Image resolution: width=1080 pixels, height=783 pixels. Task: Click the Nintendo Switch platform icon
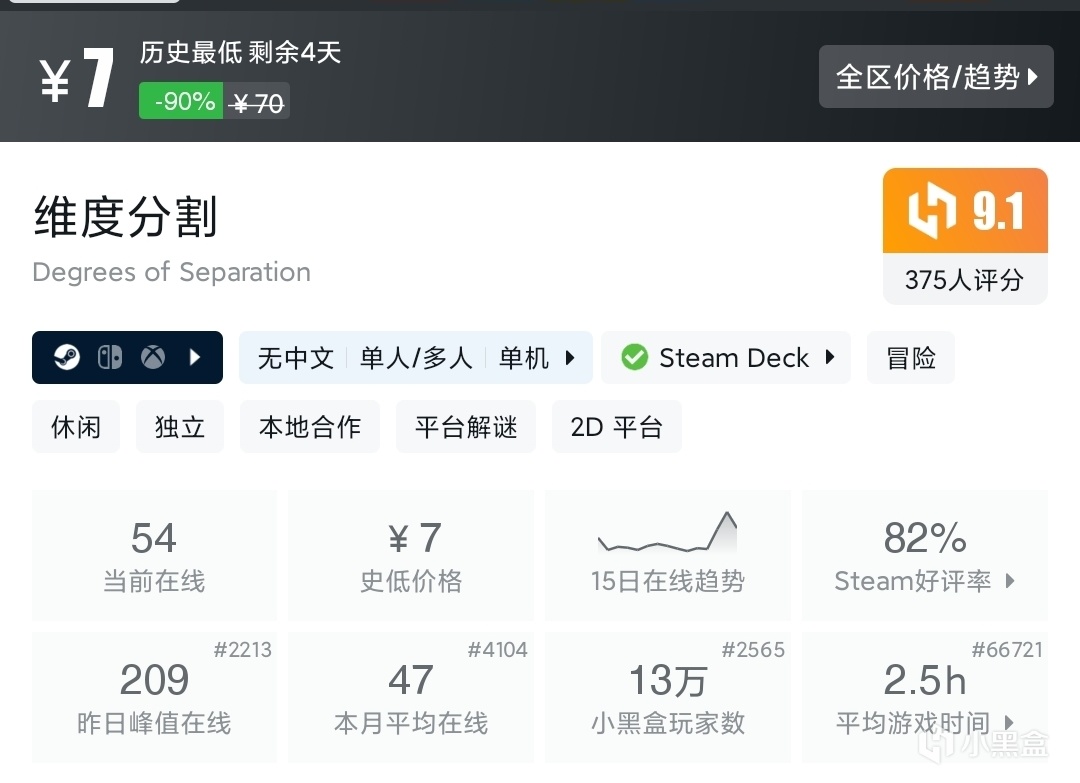point(110,358)
